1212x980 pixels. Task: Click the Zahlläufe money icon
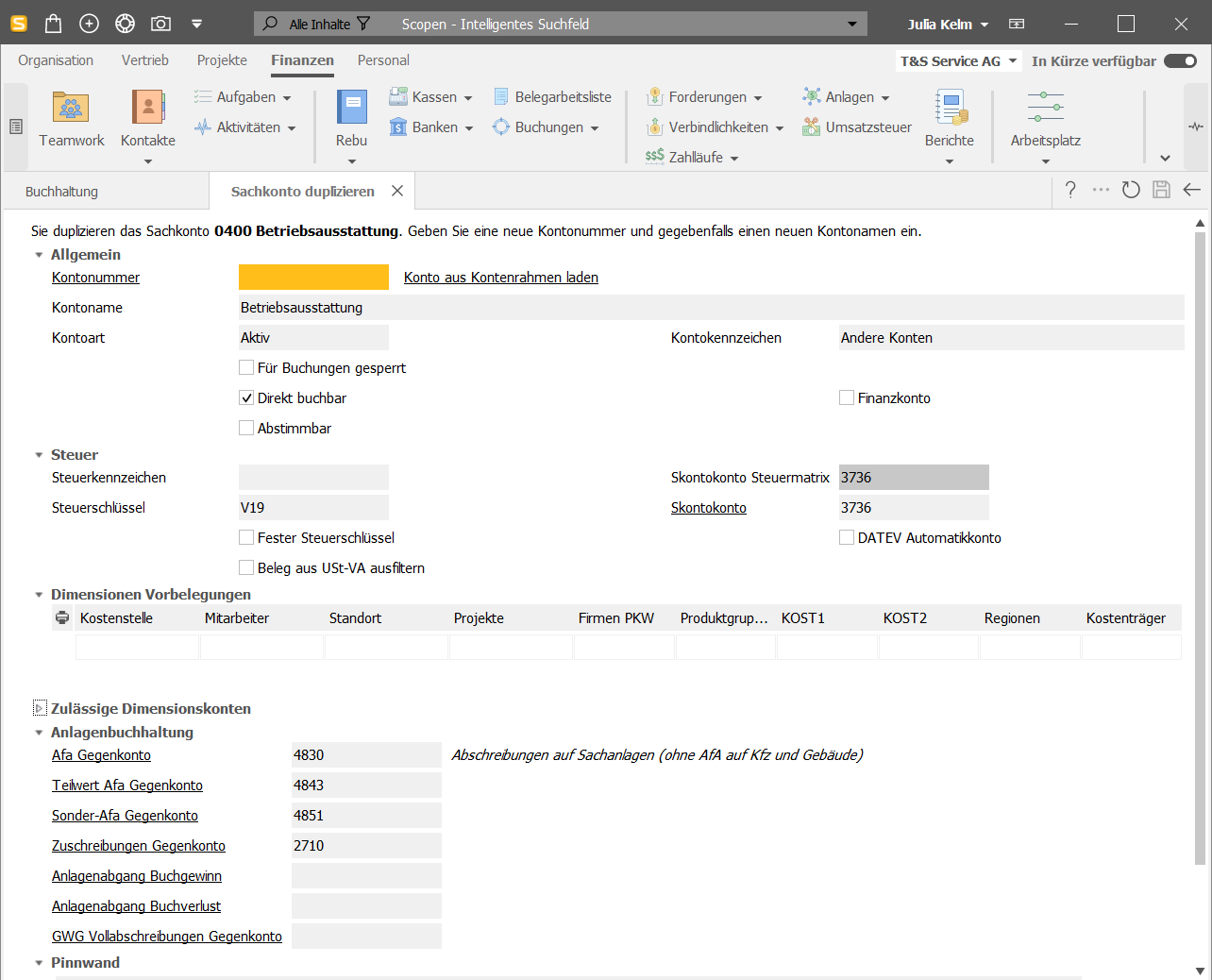(655, 157)
